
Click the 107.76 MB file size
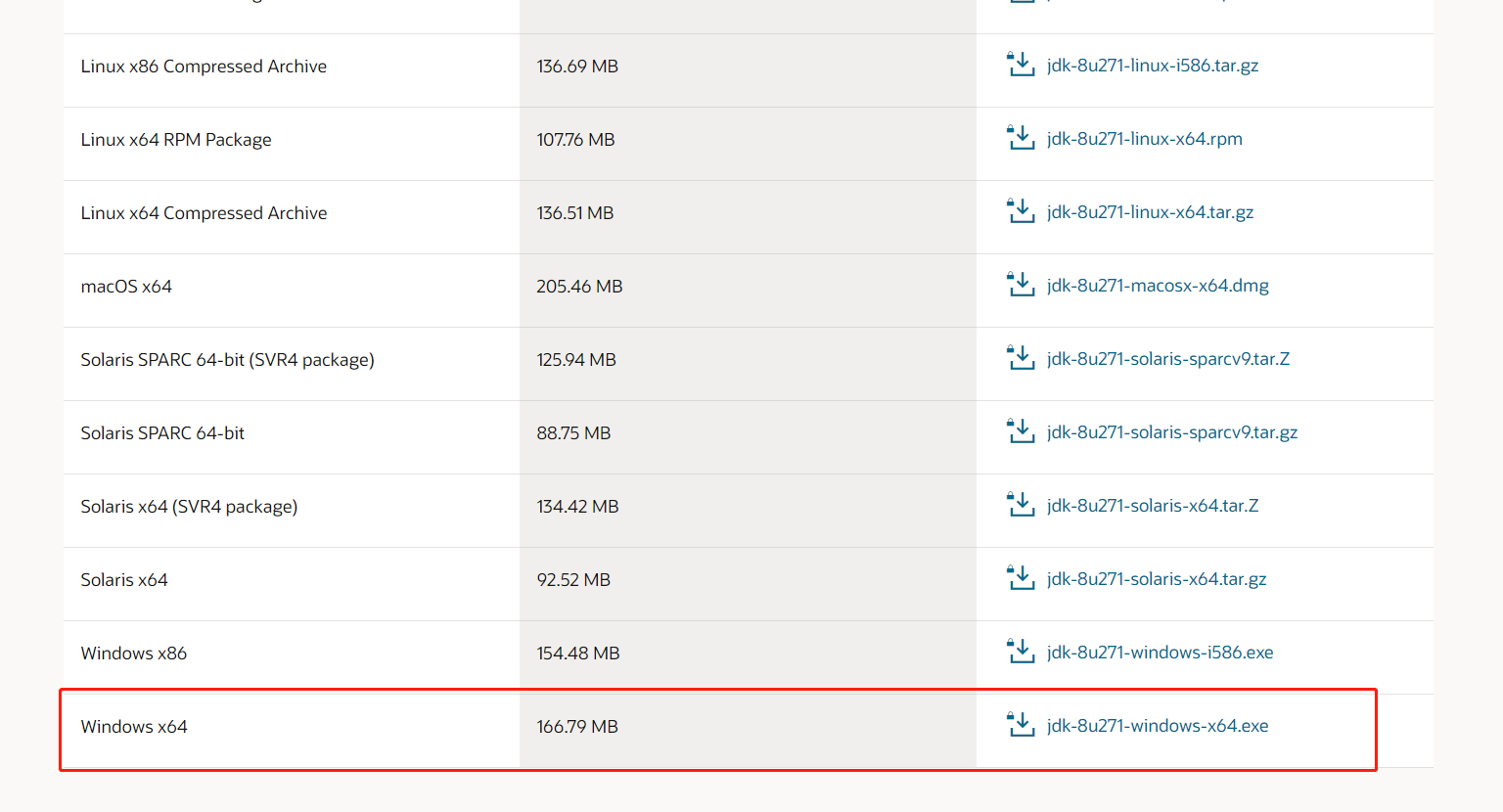point(575,140)
